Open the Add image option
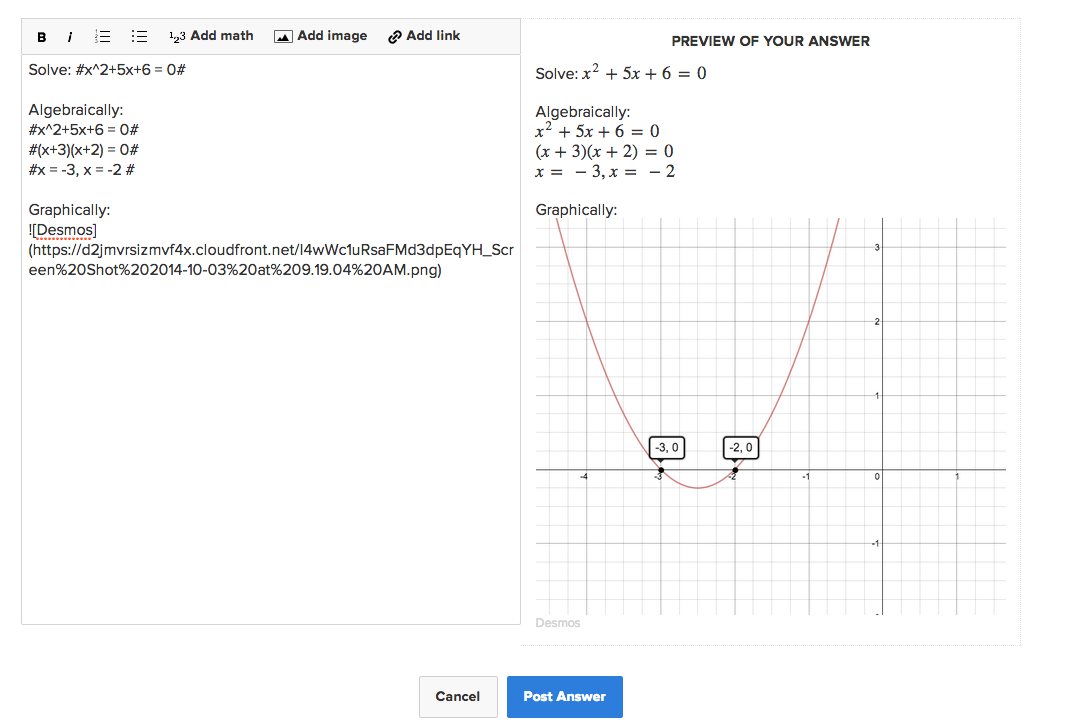The image size is (1072, 726). pyautogui.click(x=320, y=36)
